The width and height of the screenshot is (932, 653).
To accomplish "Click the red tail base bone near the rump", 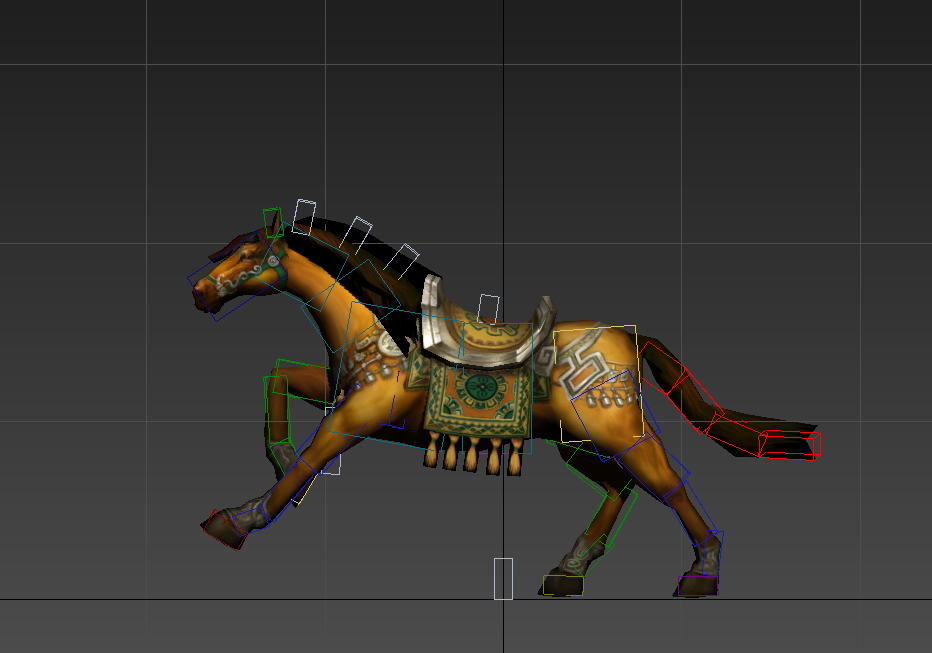I will (665, 368).
